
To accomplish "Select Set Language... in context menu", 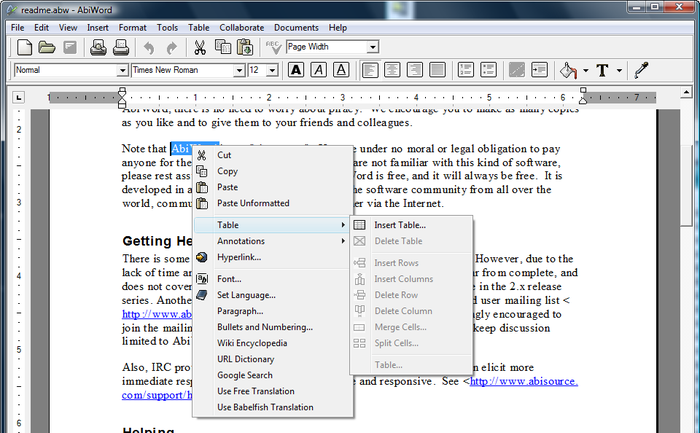I will tap(272, 295).
